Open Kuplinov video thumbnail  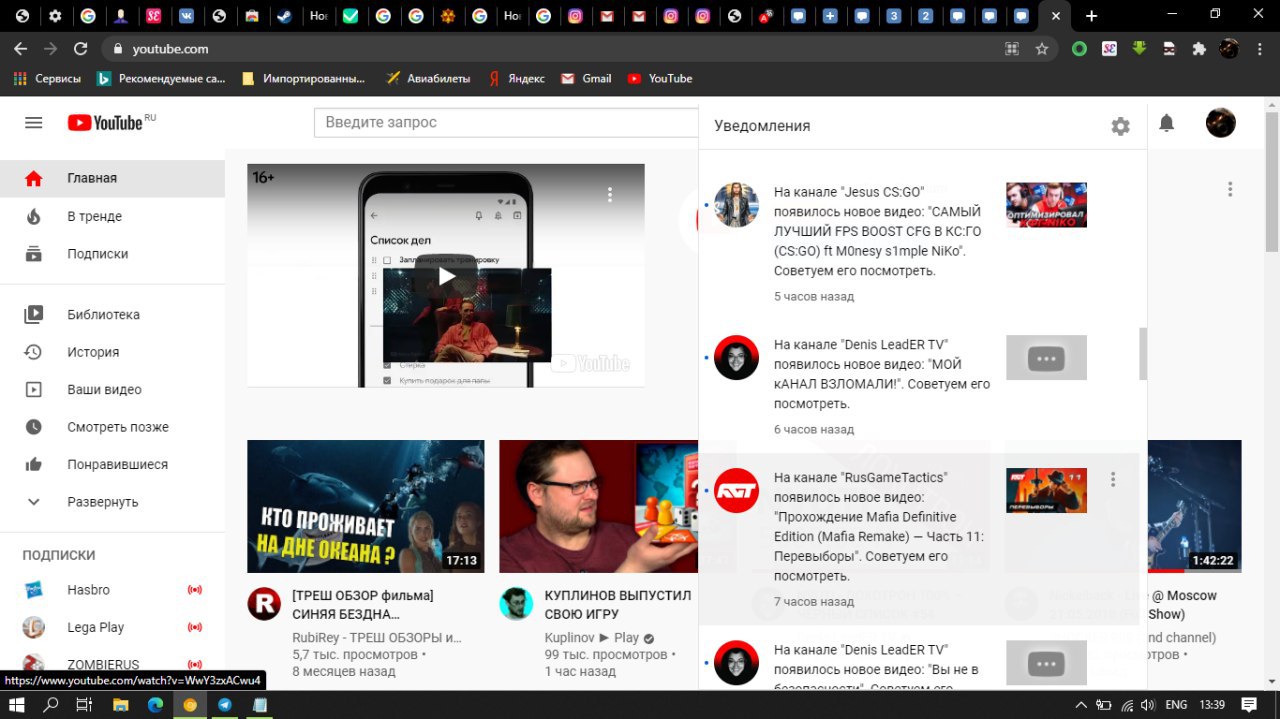[x=599, y=506]
